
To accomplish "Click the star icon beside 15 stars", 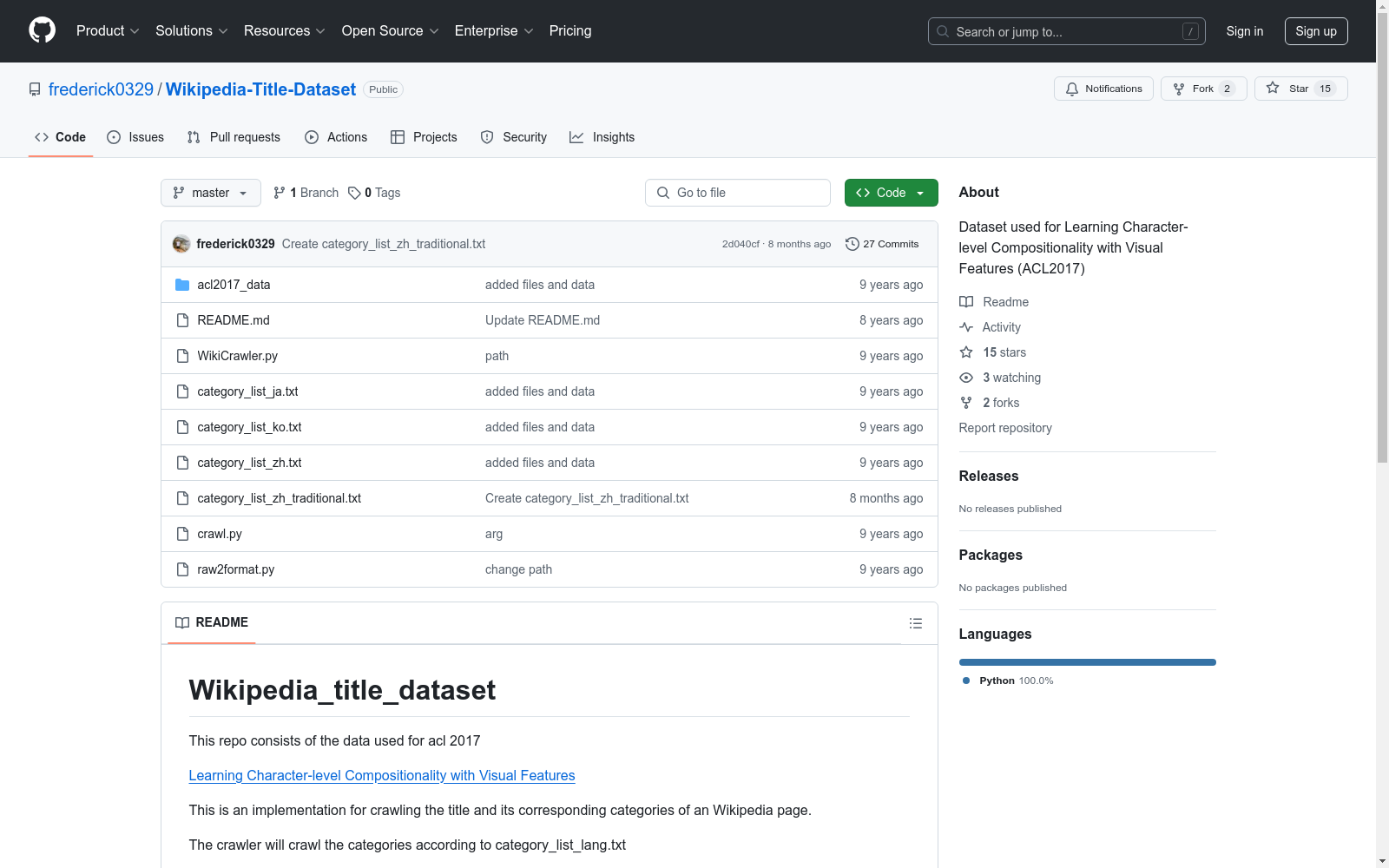I will pos(966,352).
